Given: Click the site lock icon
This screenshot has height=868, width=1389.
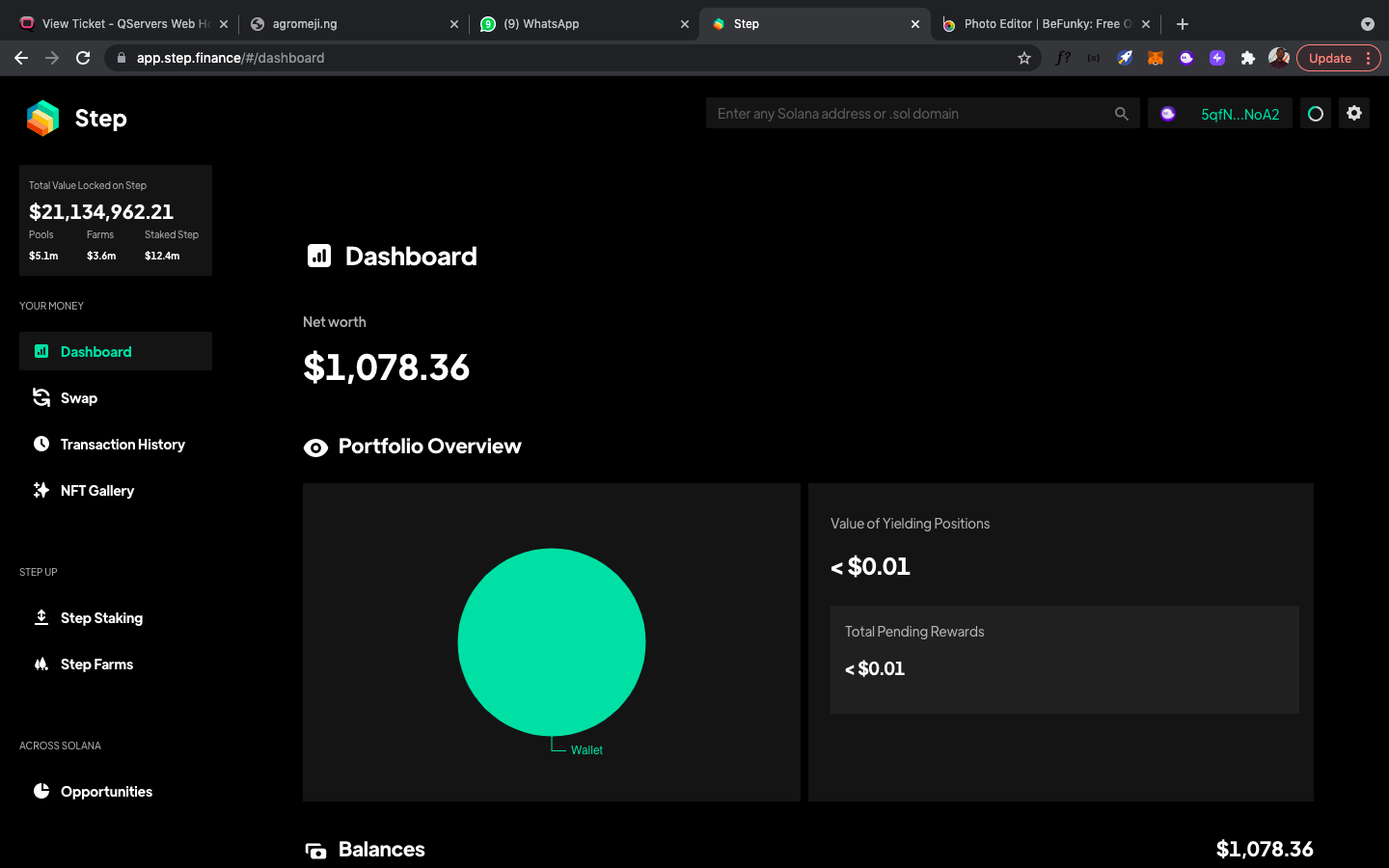Looking at the screenshot, I should click(x=122, y=58).
